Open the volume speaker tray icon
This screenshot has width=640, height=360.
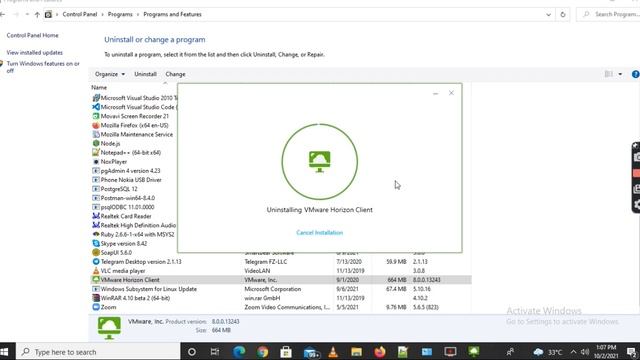(x=585, y=352)
